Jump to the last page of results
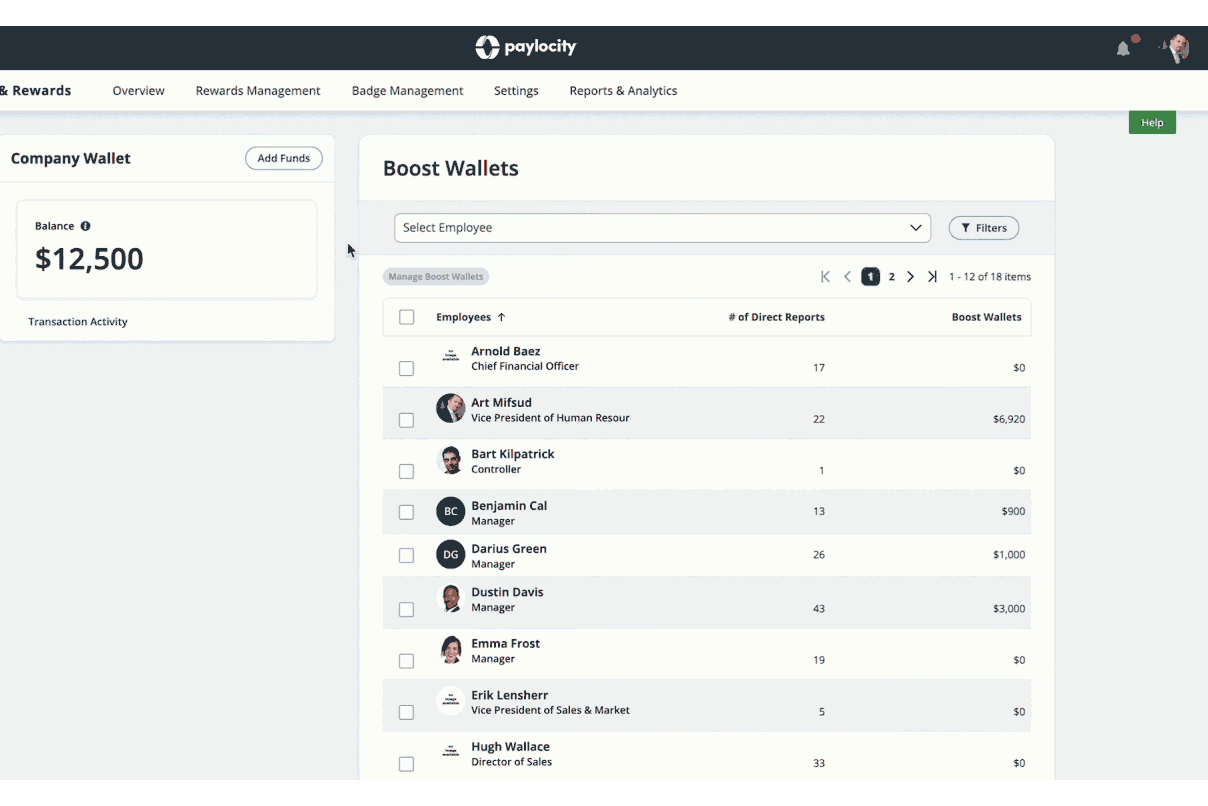 [932, 277]
